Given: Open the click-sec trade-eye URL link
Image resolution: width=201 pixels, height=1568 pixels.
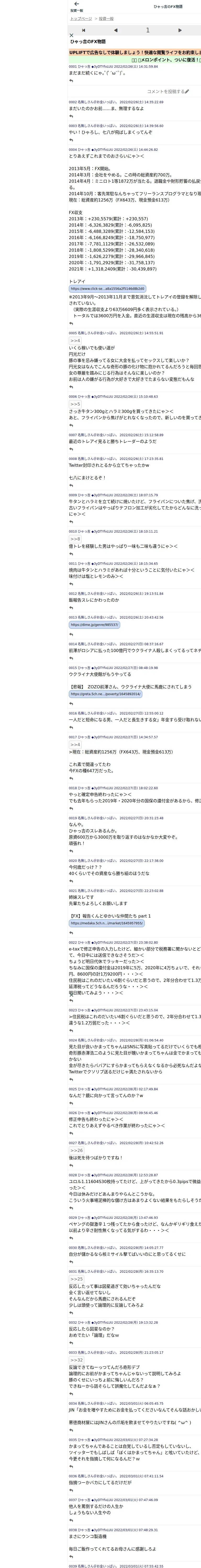Looking at the screenshot, I should tap(107, 289).
